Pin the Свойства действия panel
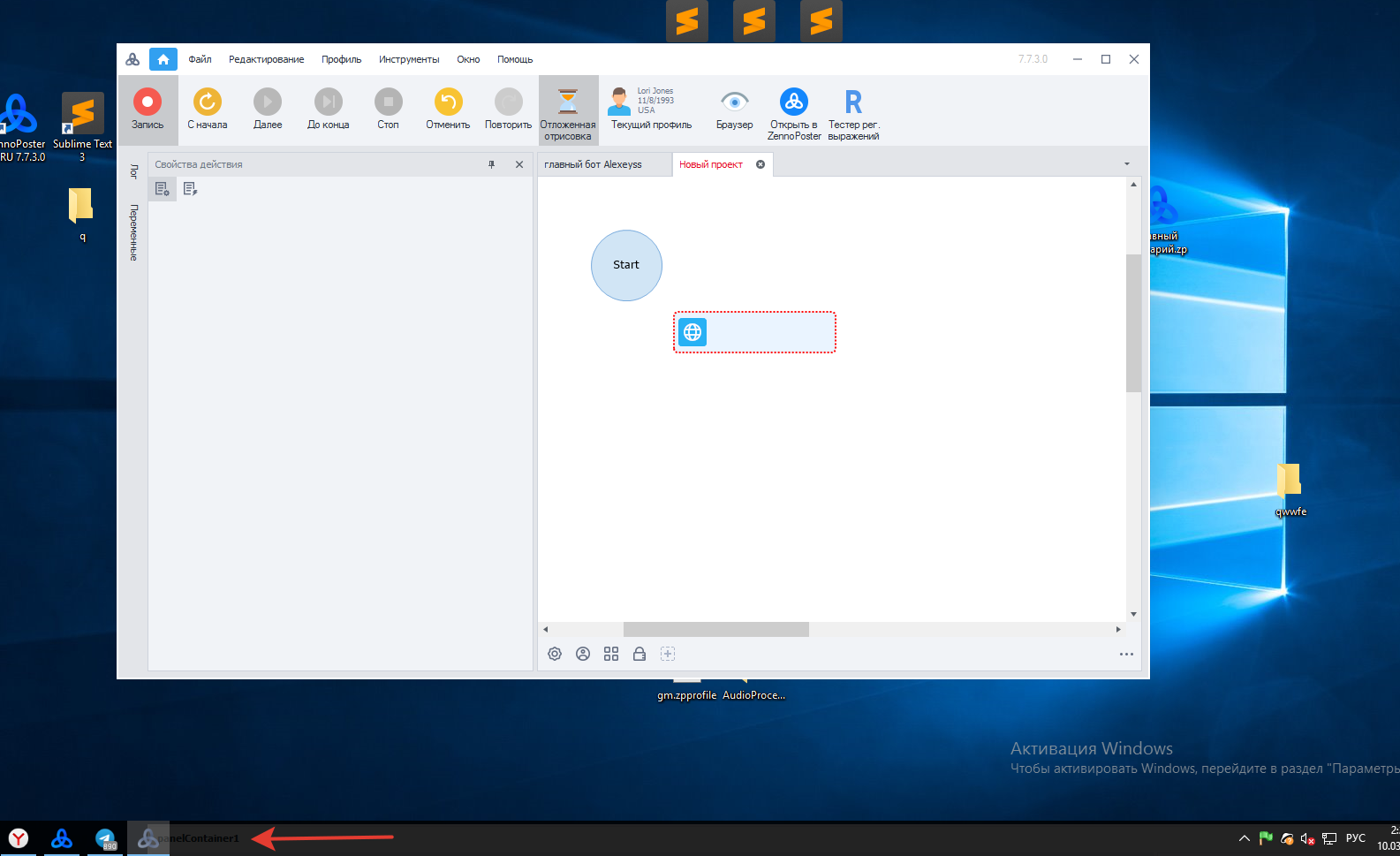 click(492, 164)
